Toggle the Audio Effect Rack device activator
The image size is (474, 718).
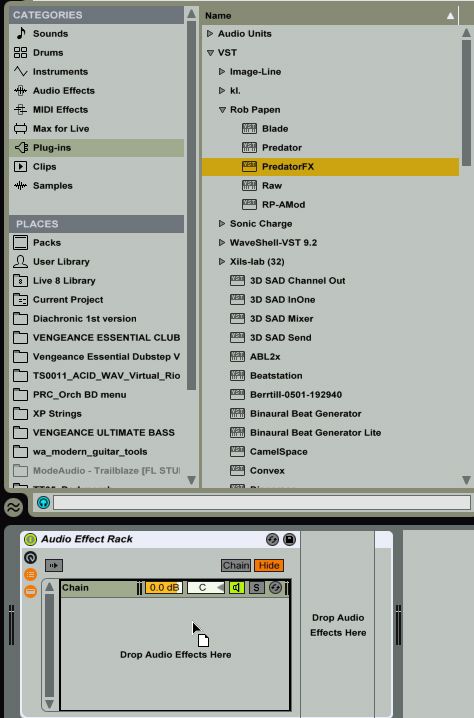30,539
